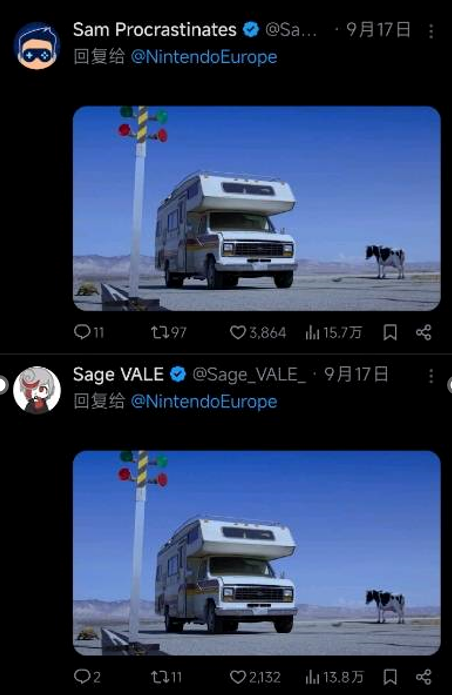
Task: Open Sage VALE's profile avatar
Action: coord(37,390)
